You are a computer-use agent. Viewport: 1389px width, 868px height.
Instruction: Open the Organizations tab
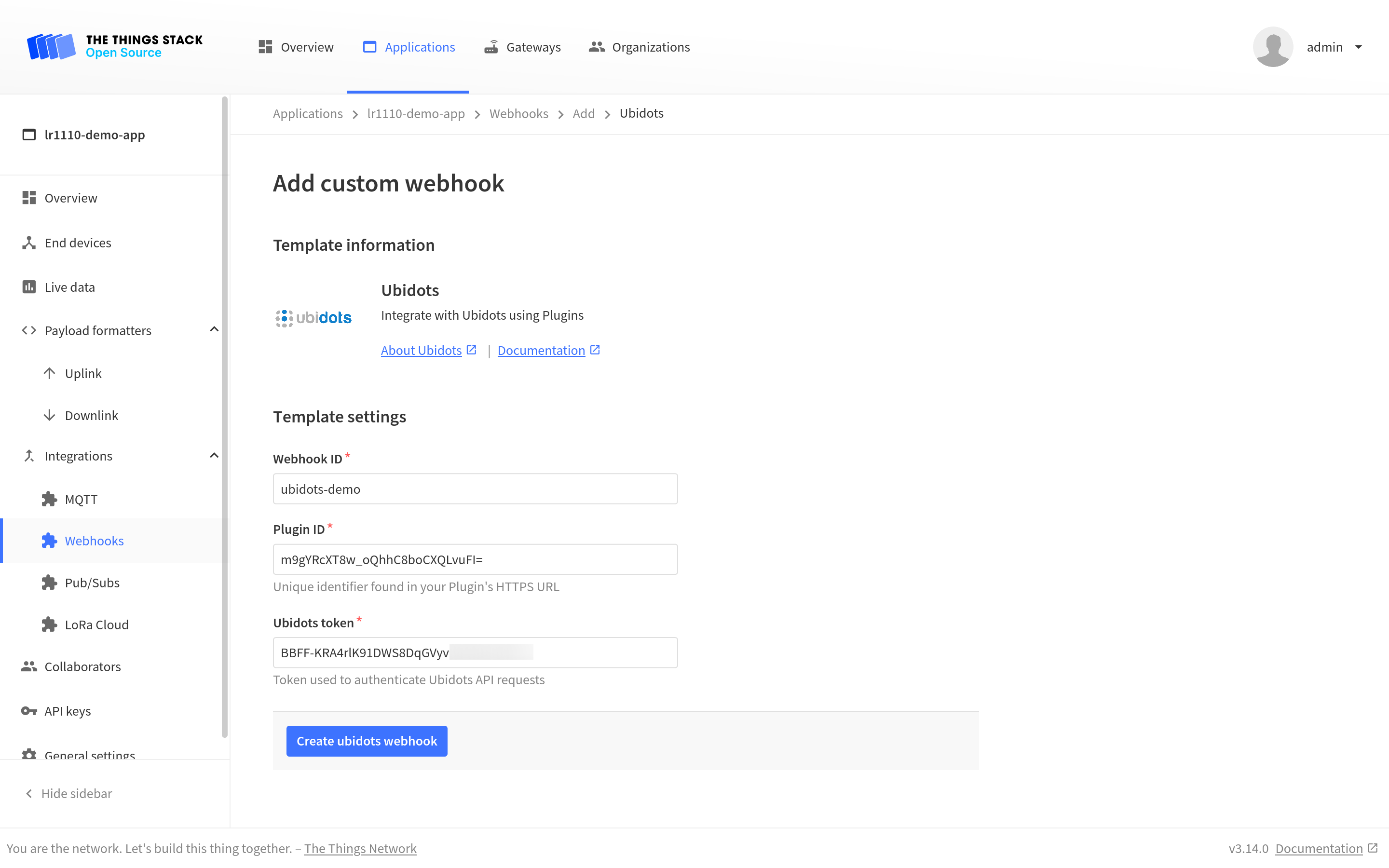[x=639, y=46]
